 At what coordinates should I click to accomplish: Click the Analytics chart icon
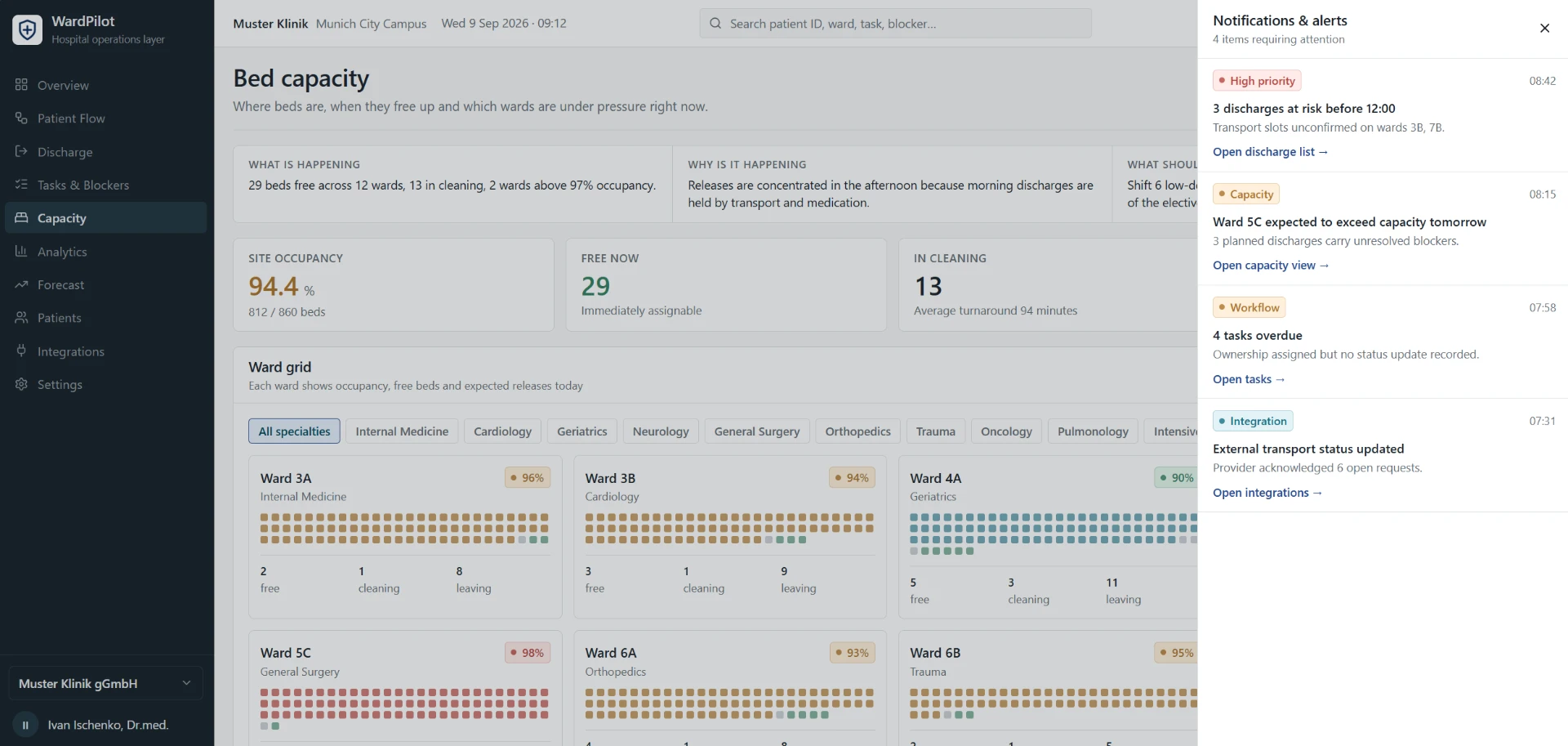pos(21,252)
